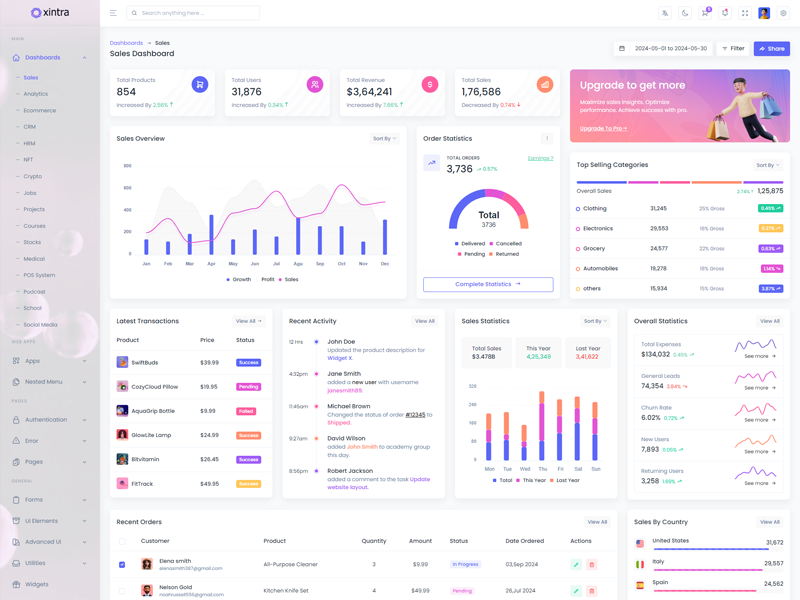Open the settings gear in top bar
This screenshot has height=600, width=800.
tap(783, 13)
